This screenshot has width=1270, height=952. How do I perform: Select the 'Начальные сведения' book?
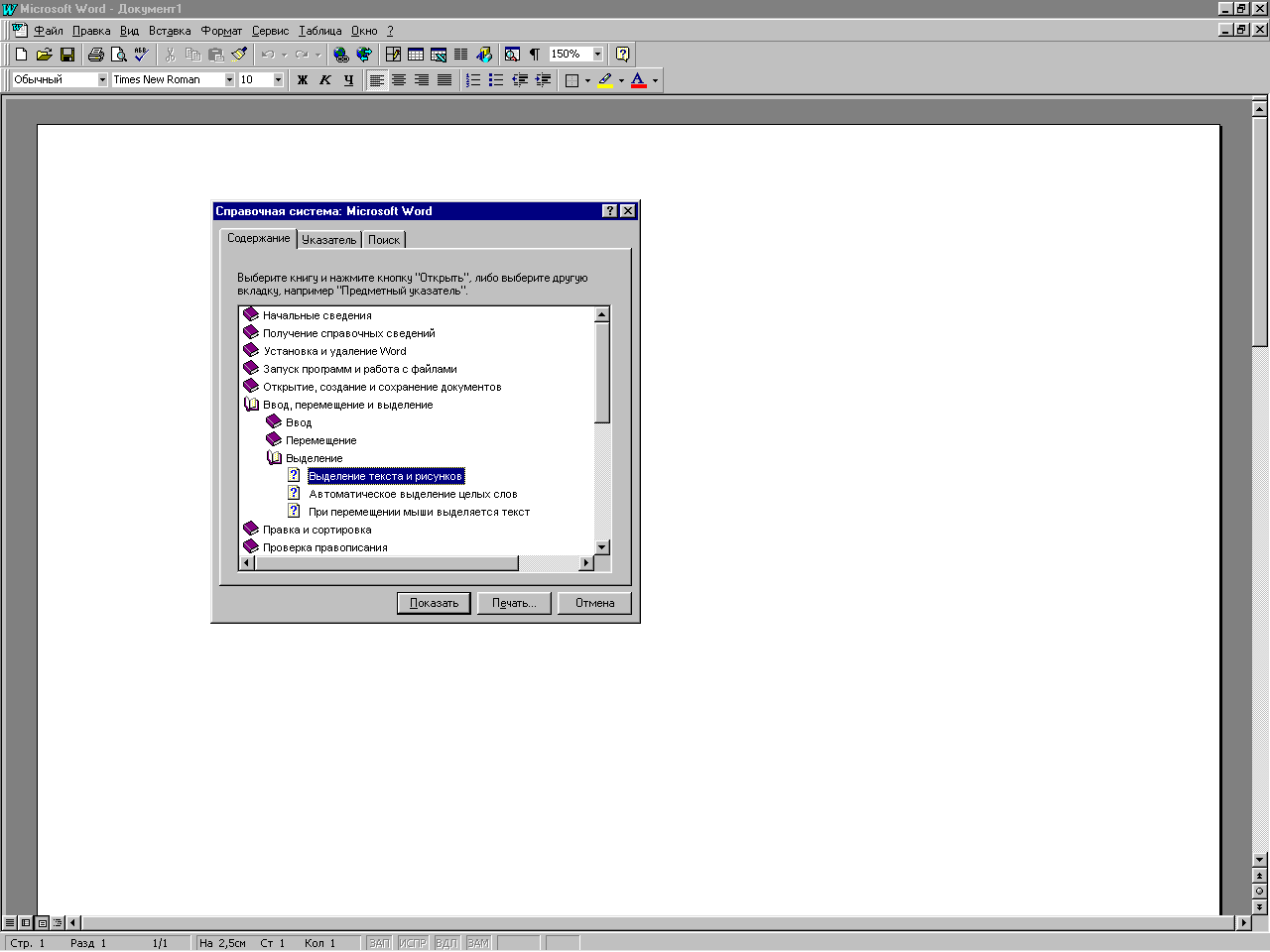click(317, 315)
